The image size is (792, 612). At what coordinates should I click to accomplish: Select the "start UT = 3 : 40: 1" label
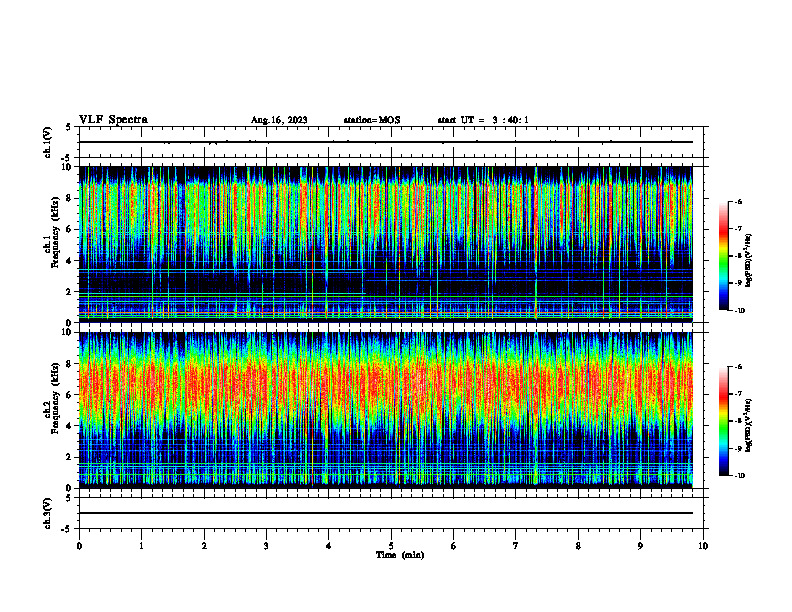tap(483, 120)
